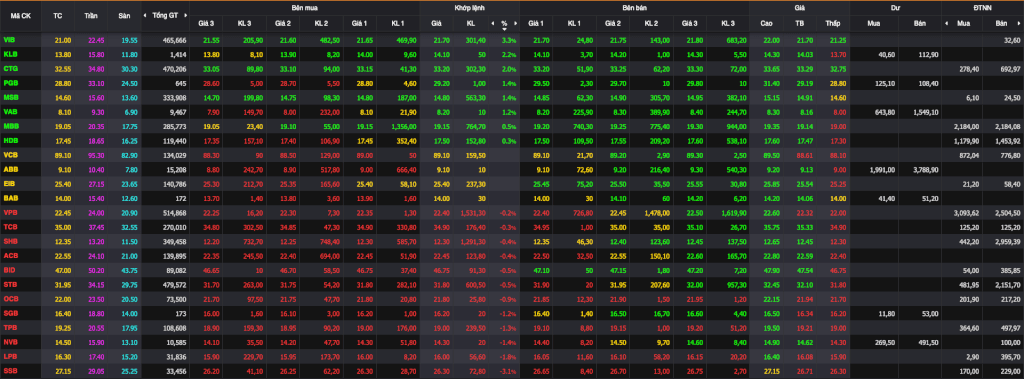Click the SSB ticker in last row
The width and height of the screenshot is (1024, 379).
(x=10, y=371)
